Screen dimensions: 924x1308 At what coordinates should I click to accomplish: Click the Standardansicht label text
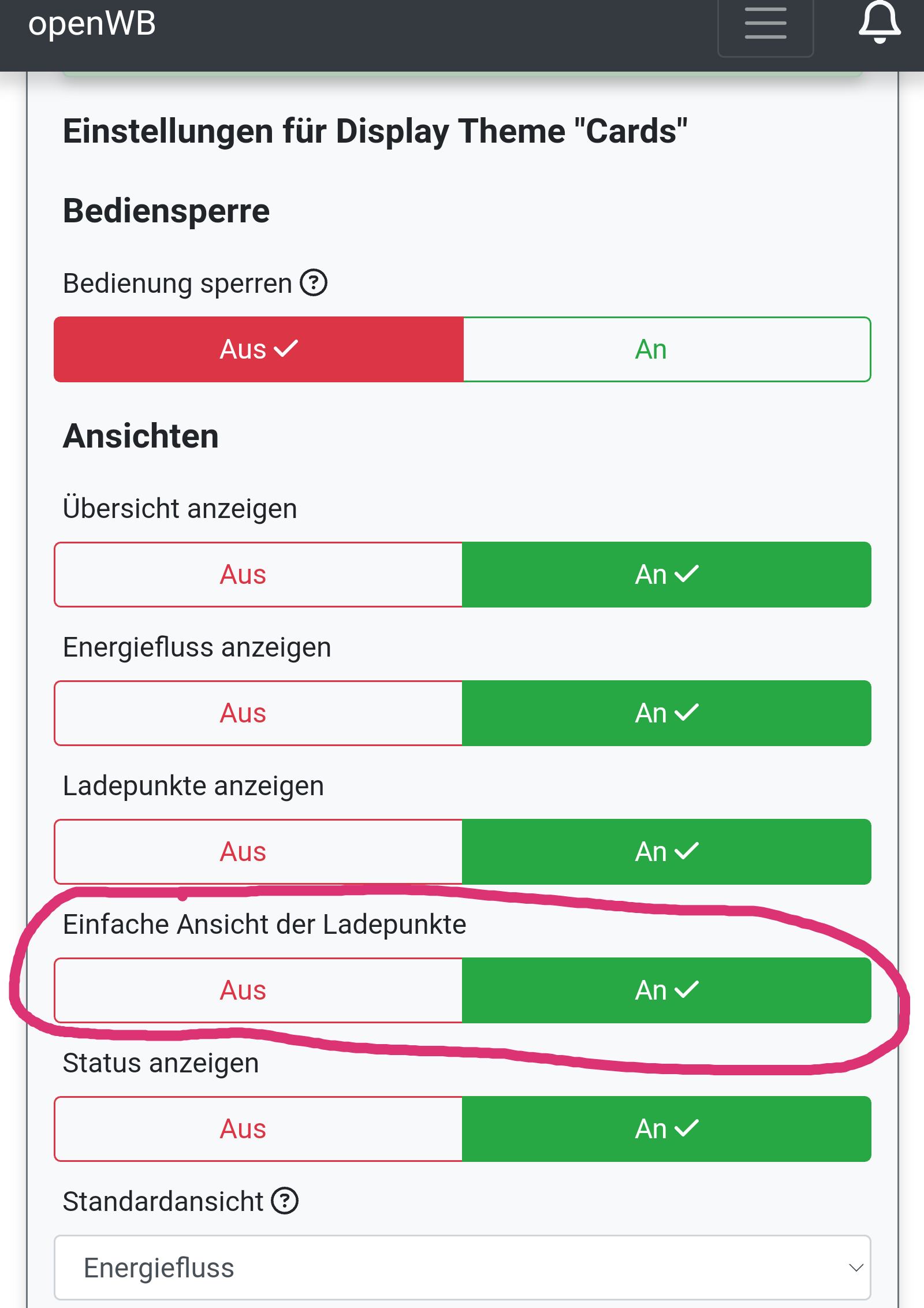[163, 1201]
